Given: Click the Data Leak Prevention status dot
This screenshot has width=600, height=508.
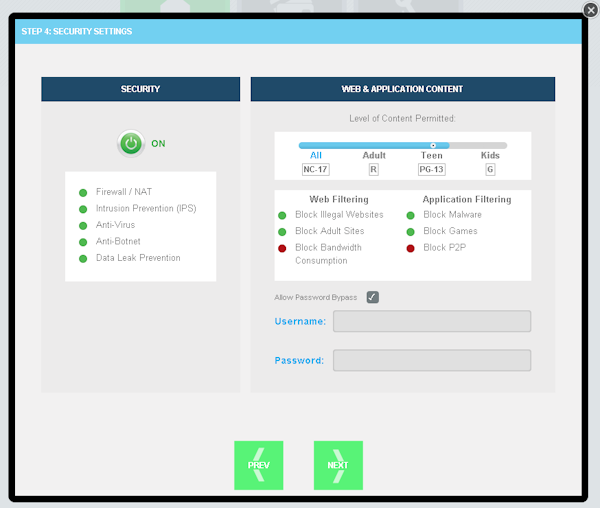Looking at the screenshot, I should point(83,259).
